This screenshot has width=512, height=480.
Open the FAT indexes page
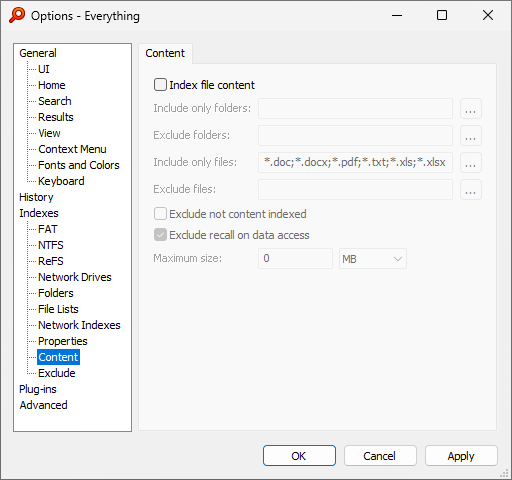pyautogui.click(x=48, y=229)
